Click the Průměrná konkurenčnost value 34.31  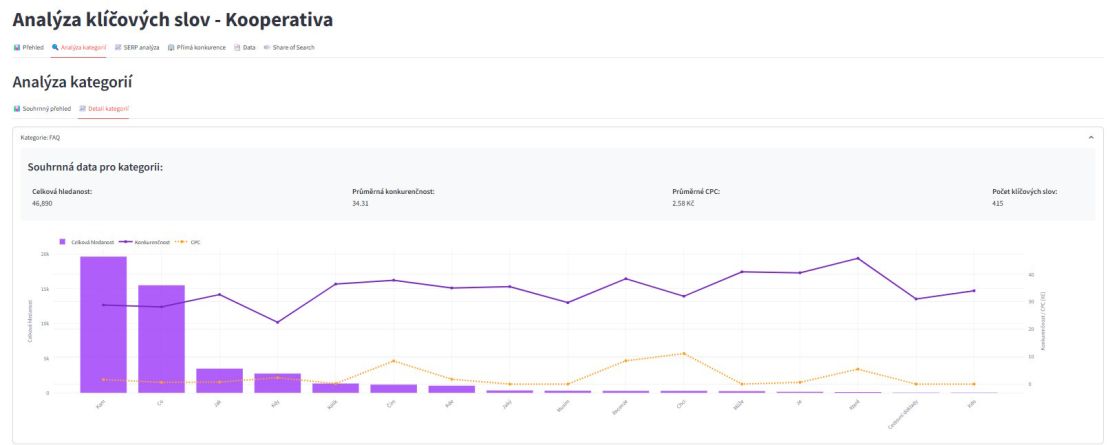click(x=361, y=204)
